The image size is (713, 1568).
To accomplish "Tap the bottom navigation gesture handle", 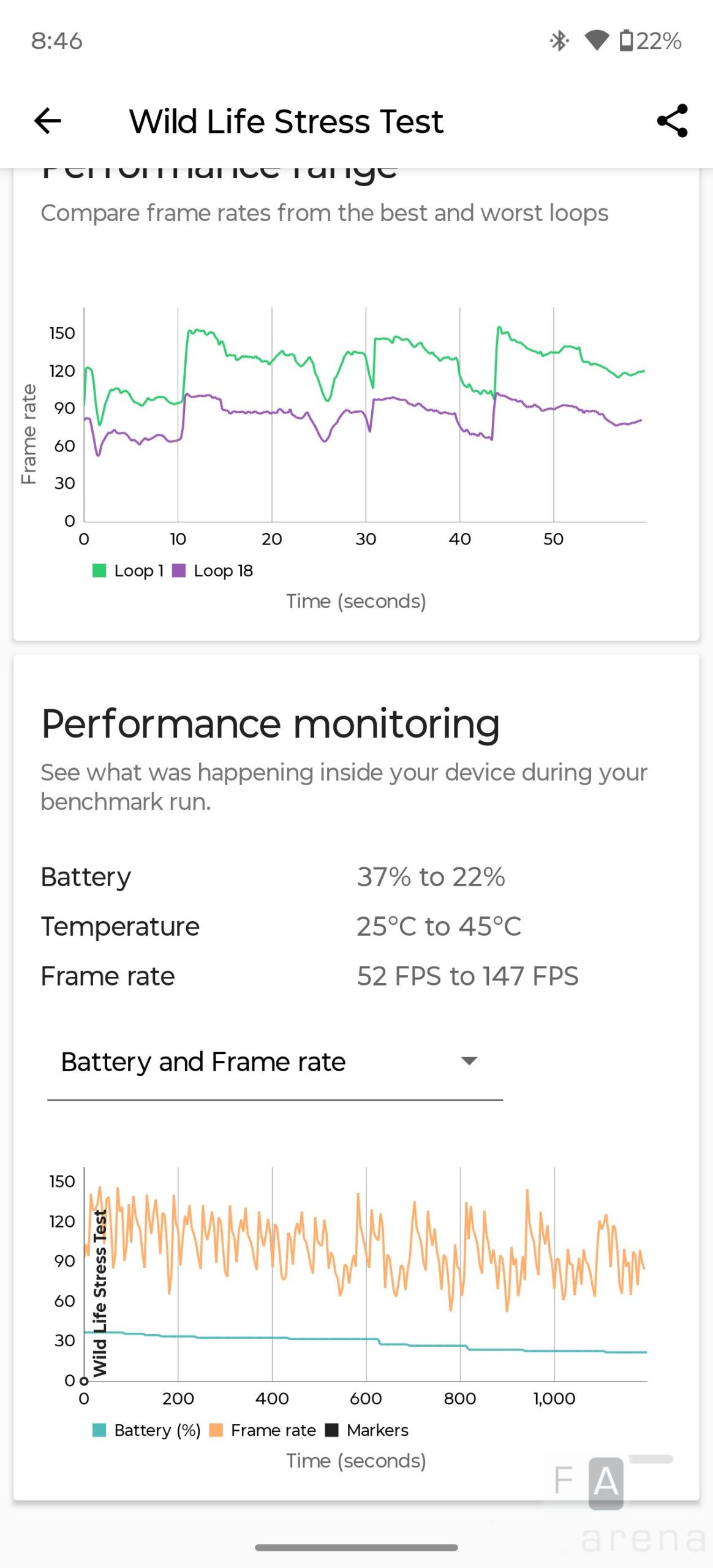I will (356, 1547).
